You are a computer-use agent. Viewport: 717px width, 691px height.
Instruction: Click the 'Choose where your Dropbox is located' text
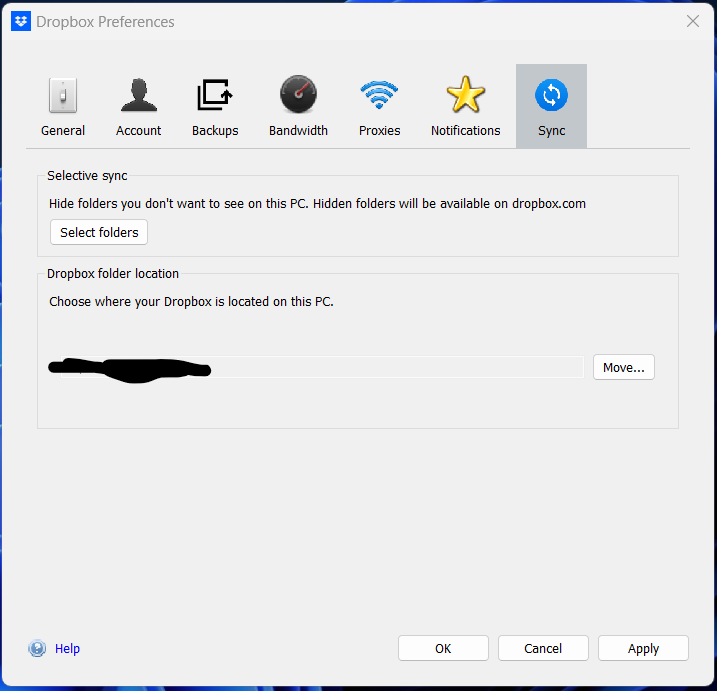pyautogui.click(x=191, y=302)
